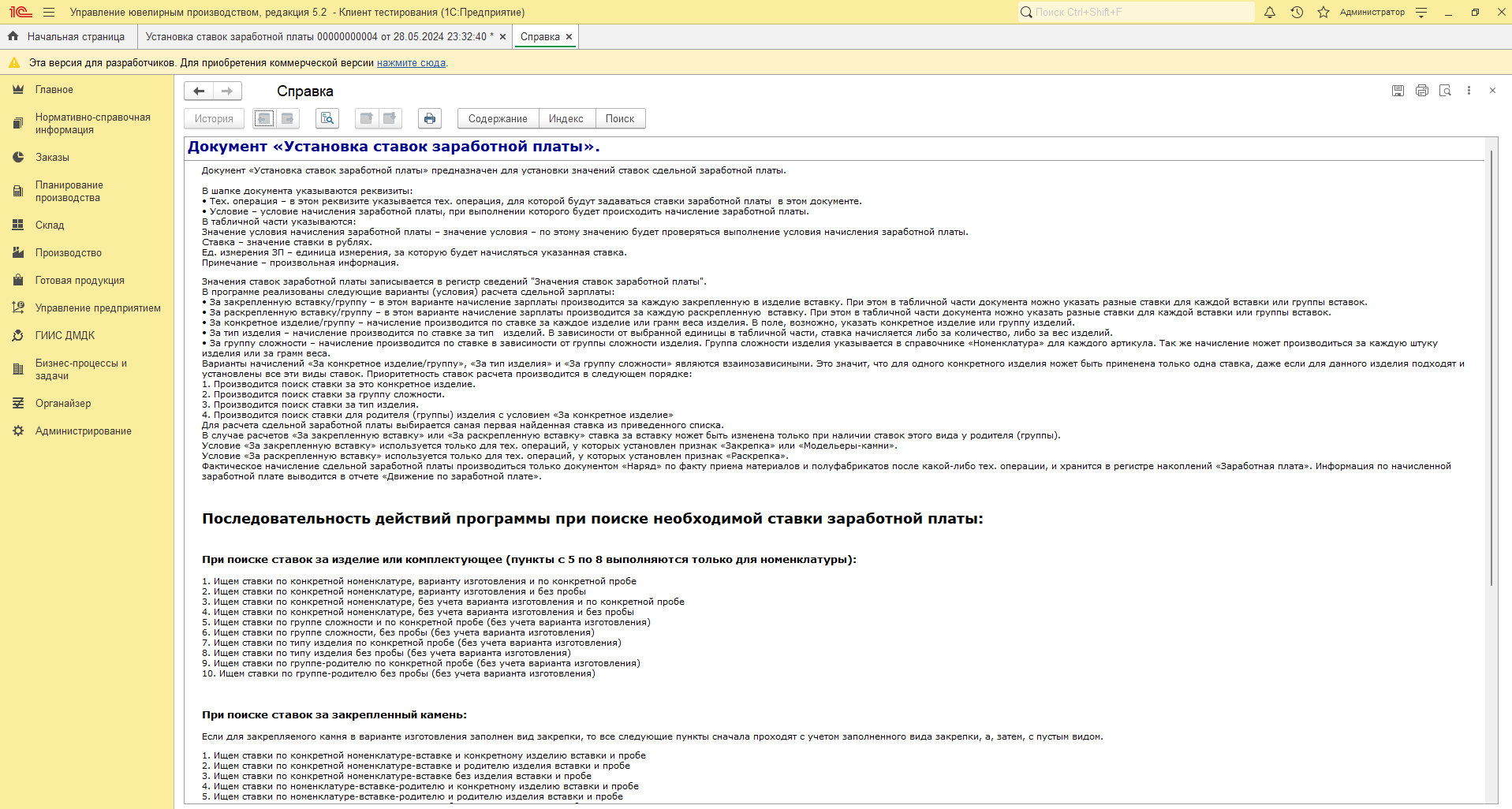Go back with the left arrow button
The width and height of the screenshot is (1512, 809).
[199, 91]
